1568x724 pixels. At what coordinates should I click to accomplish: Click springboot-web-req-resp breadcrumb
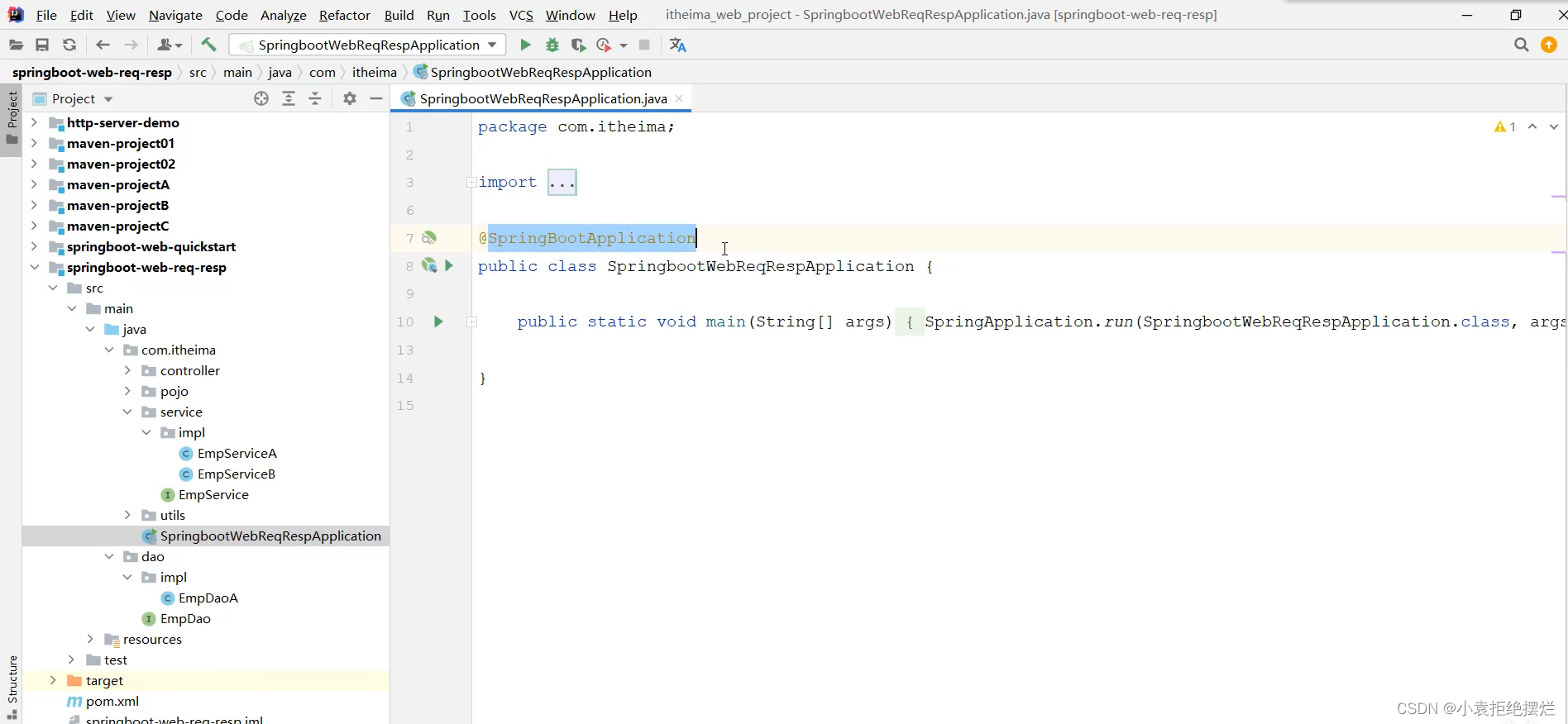click(92, 72)
